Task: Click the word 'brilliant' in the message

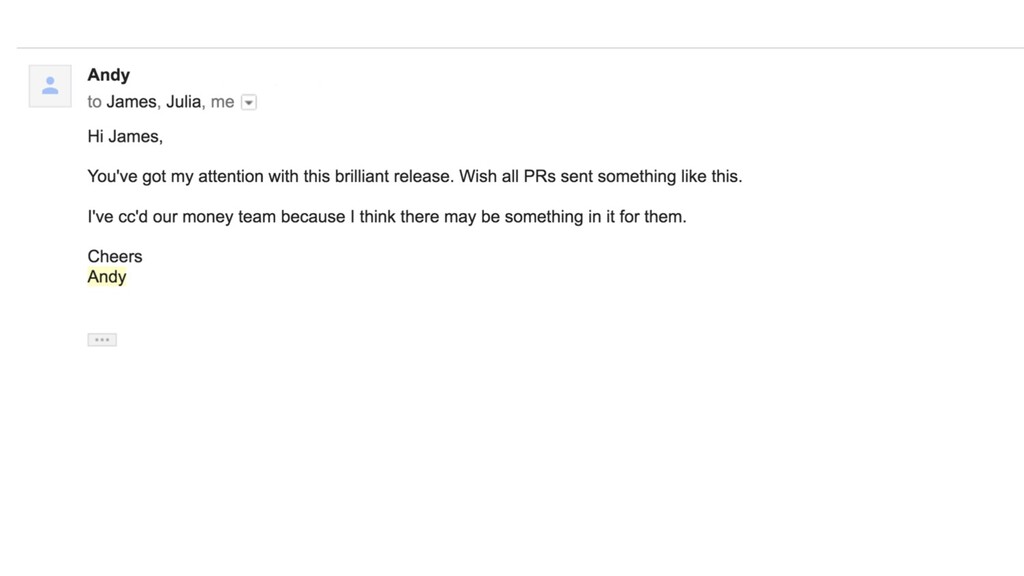Action: click(x=362, y=176)
